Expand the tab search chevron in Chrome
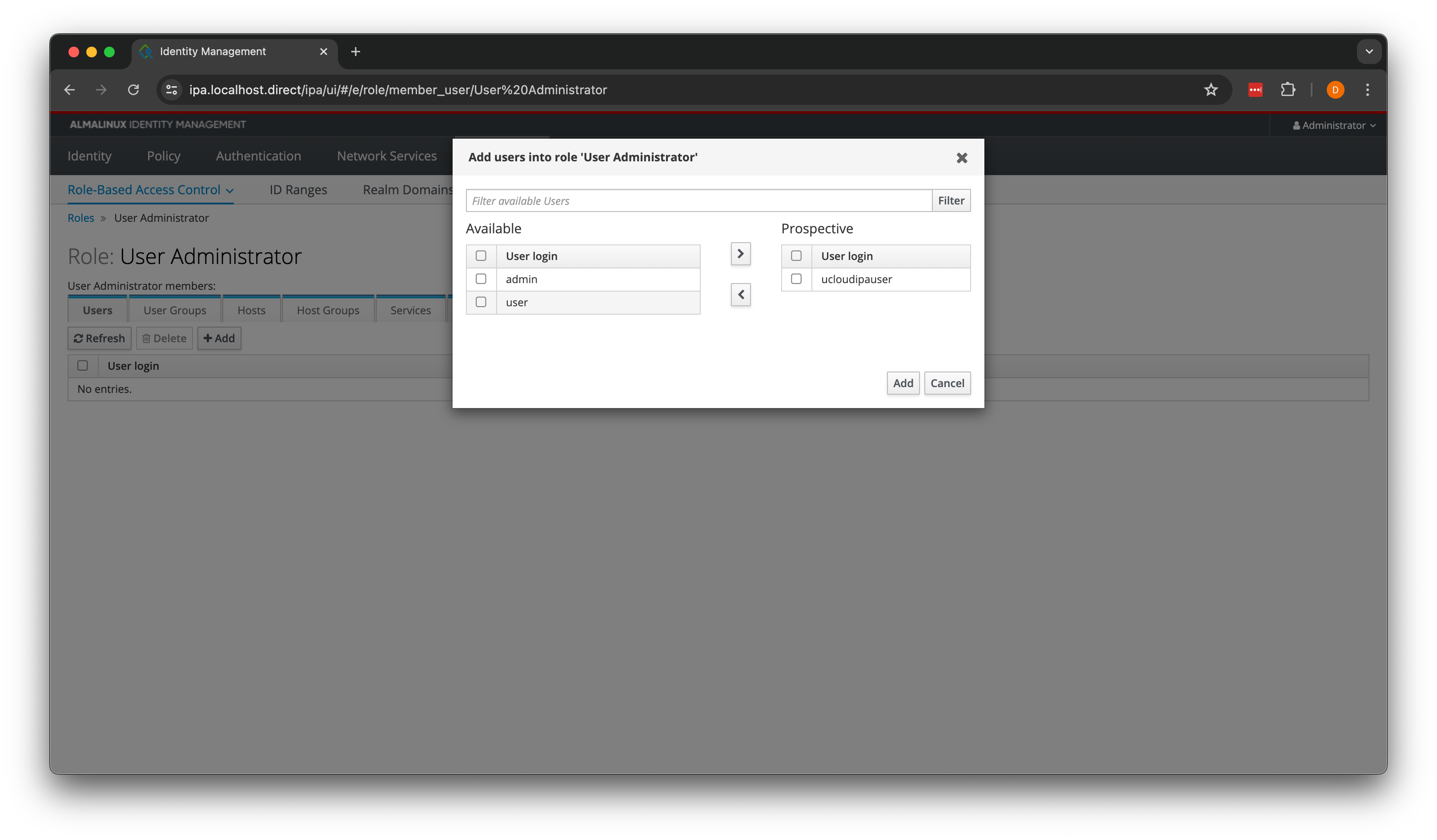Image resolution: width=1437 pixels, height=840 pixels. tap(1369, 51)
